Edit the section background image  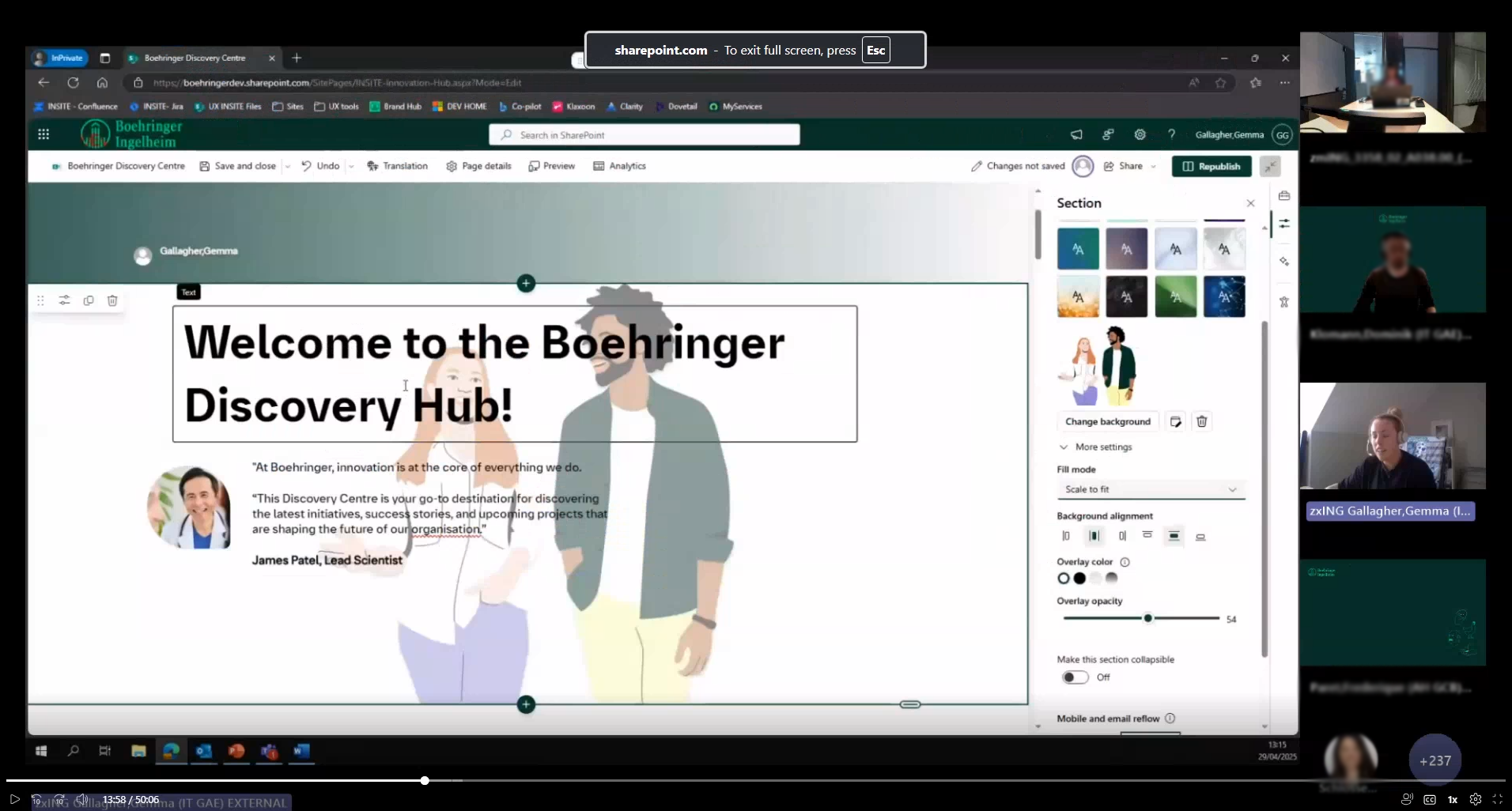(1176, 421)
